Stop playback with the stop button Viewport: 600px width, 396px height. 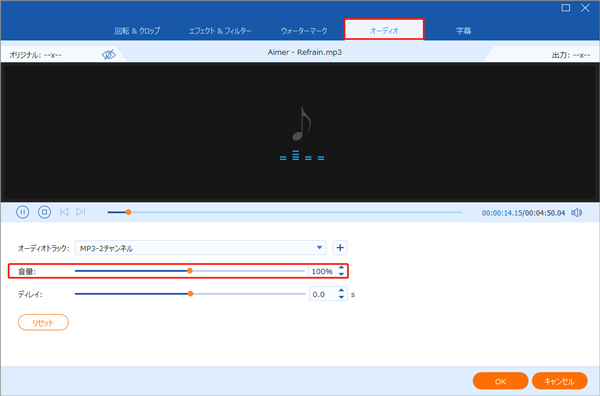pos(44,212)
